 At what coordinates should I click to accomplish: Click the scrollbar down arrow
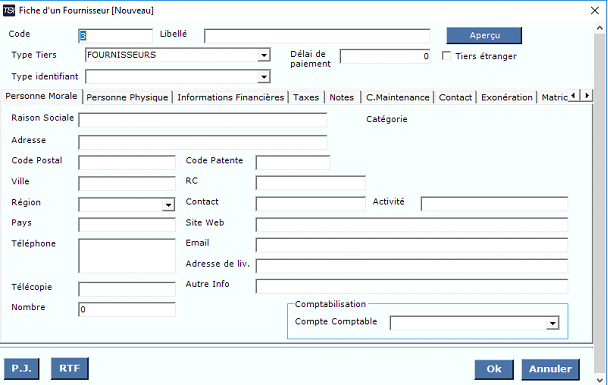[599, 379]
